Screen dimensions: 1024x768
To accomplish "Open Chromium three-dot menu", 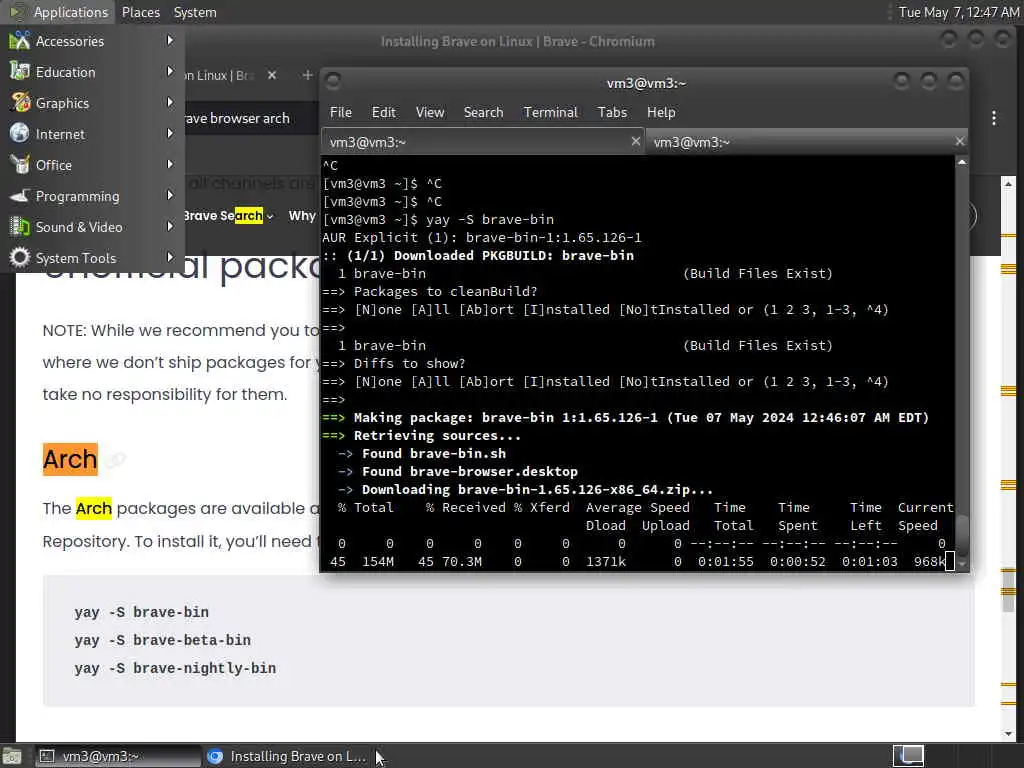I will [994, 118].
